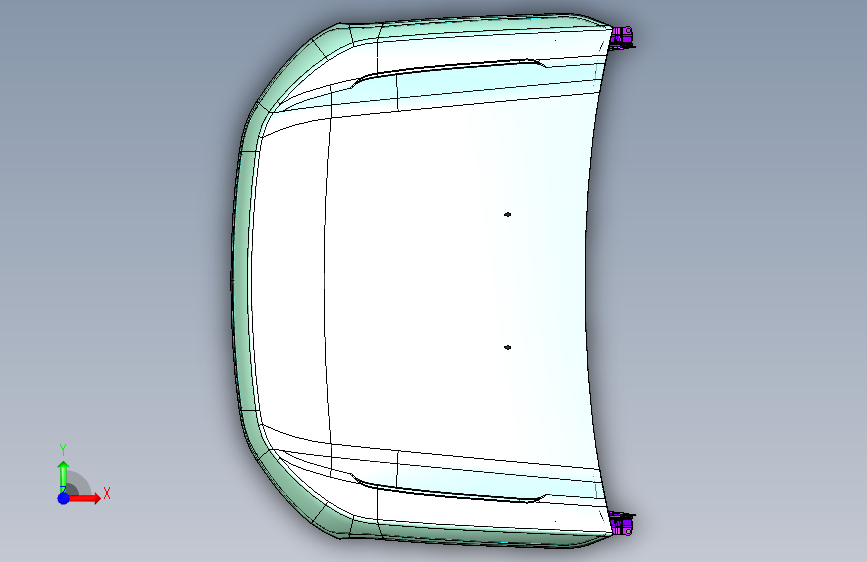
Task: Click the red X axis arrow of the triad
Action: click(84, 498)
